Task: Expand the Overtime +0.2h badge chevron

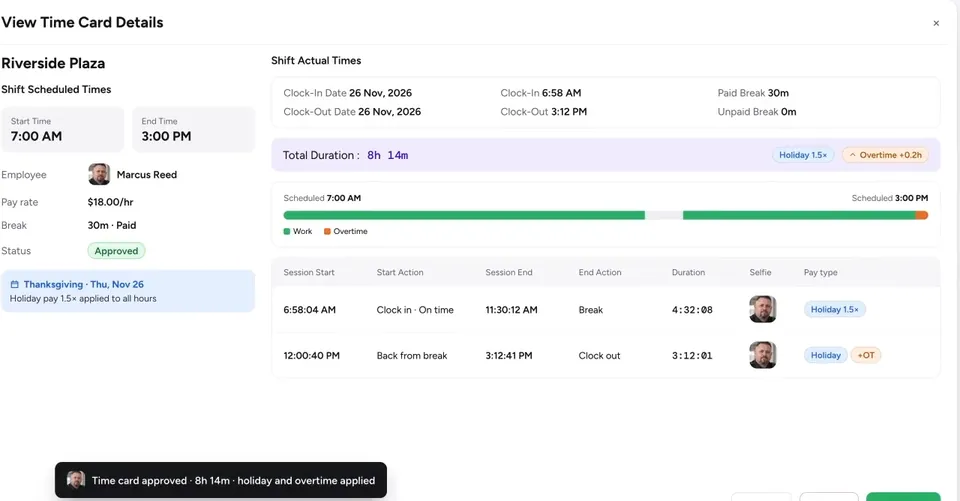Action: [x=852, y=155]
